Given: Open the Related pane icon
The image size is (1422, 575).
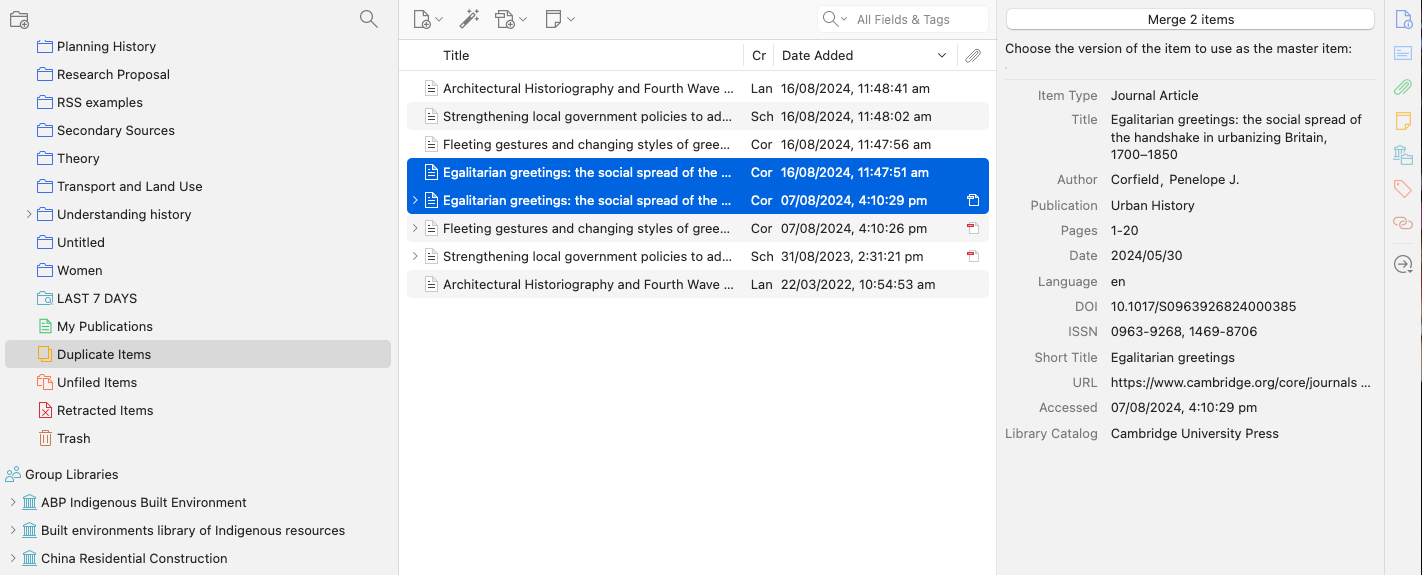Looking at the screenshot, I should 1403,222.
